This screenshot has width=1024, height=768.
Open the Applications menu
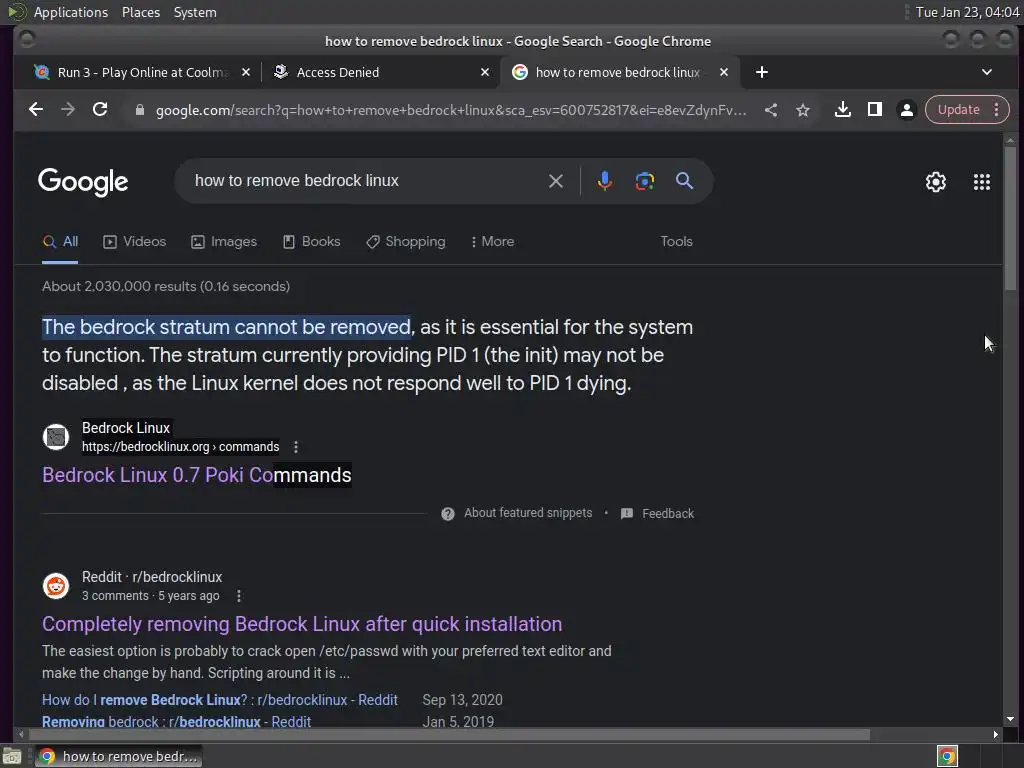click(71, 12)
